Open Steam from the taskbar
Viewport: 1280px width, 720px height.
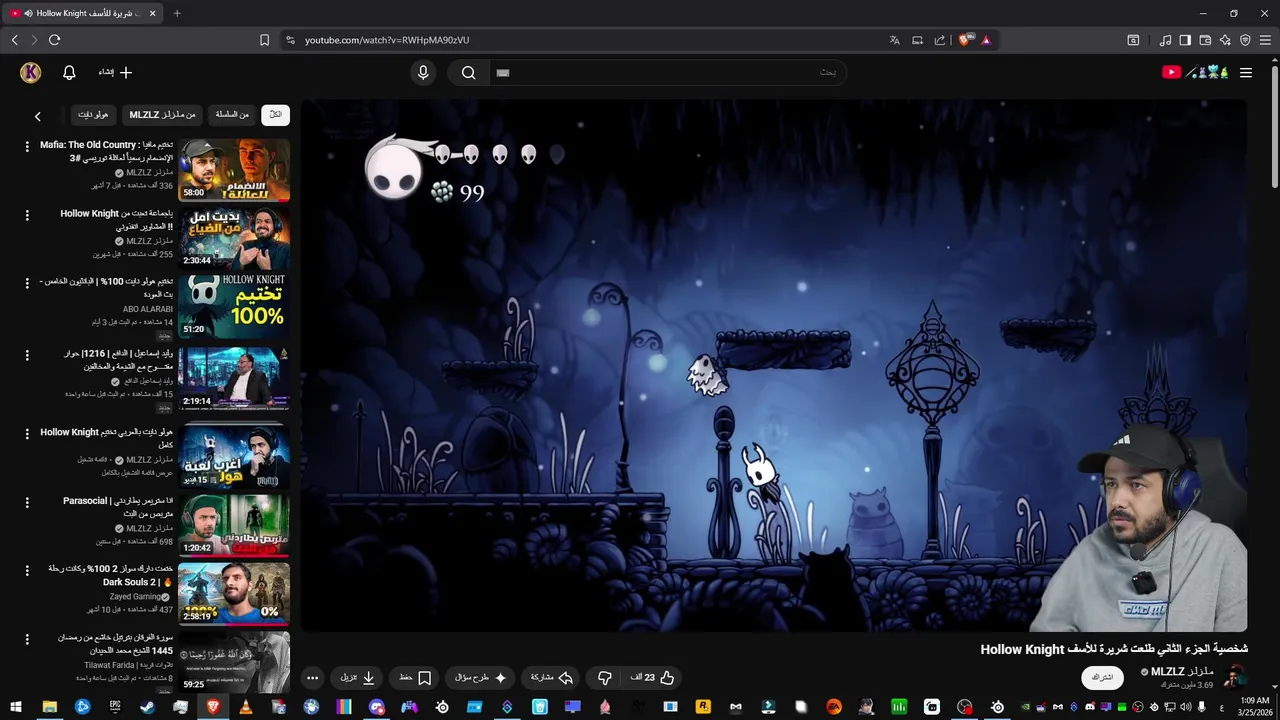click(148, 706)
